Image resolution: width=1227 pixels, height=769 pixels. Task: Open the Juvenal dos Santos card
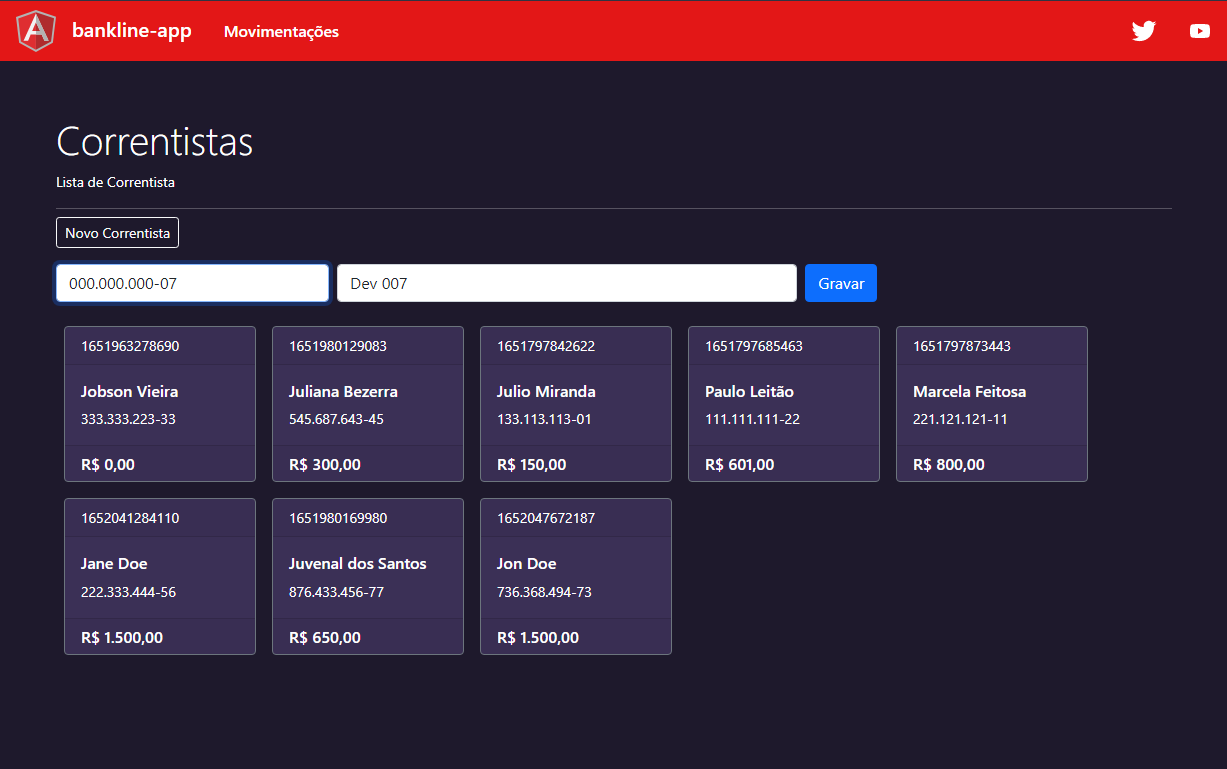point(368,576)
